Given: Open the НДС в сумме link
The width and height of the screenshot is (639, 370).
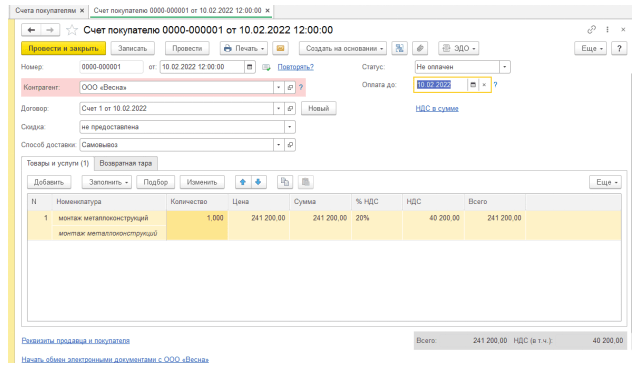Looking at the screenshot, I should (x=437, y=108).
